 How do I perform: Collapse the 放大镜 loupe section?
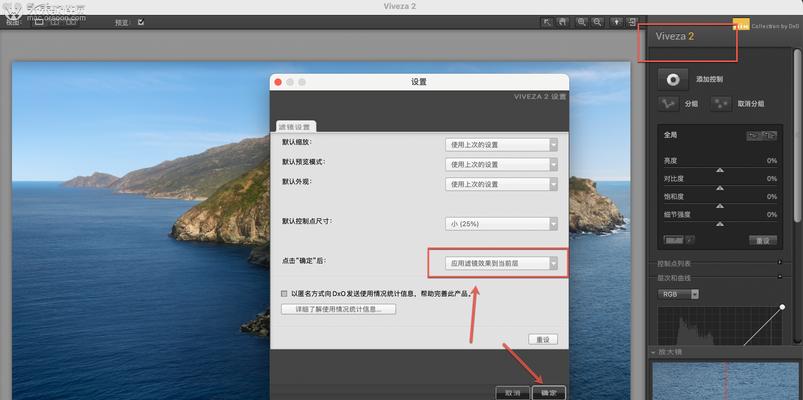coord(653,352)
